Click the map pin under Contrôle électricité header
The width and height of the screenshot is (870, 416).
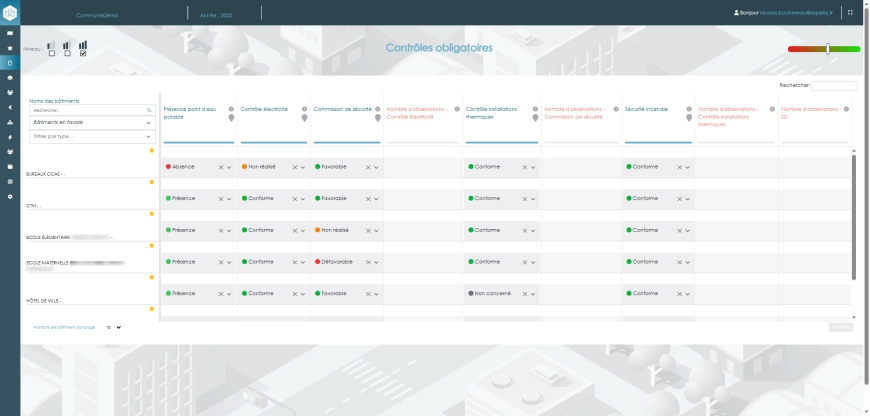point(304,118)
